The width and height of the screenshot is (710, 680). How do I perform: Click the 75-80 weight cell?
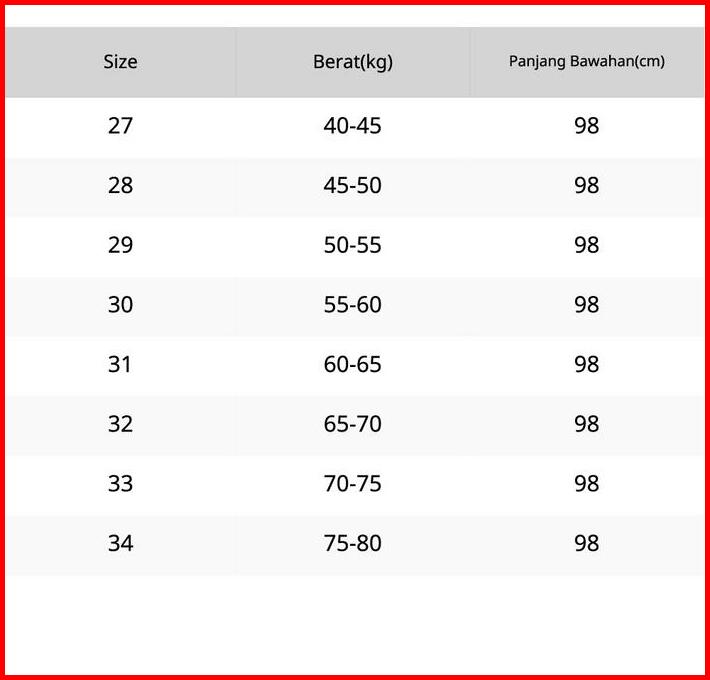[x=353, y=544]
